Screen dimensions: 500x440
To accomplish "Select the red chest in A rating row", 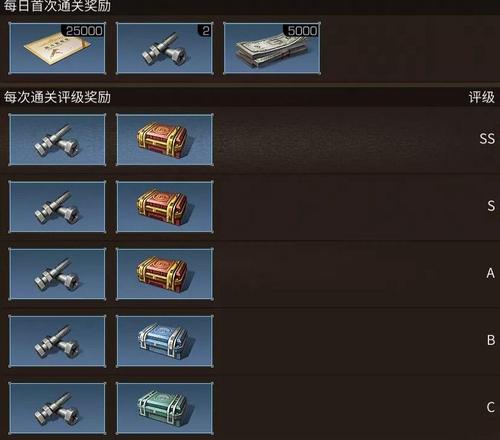I will [x=165, y=274].
